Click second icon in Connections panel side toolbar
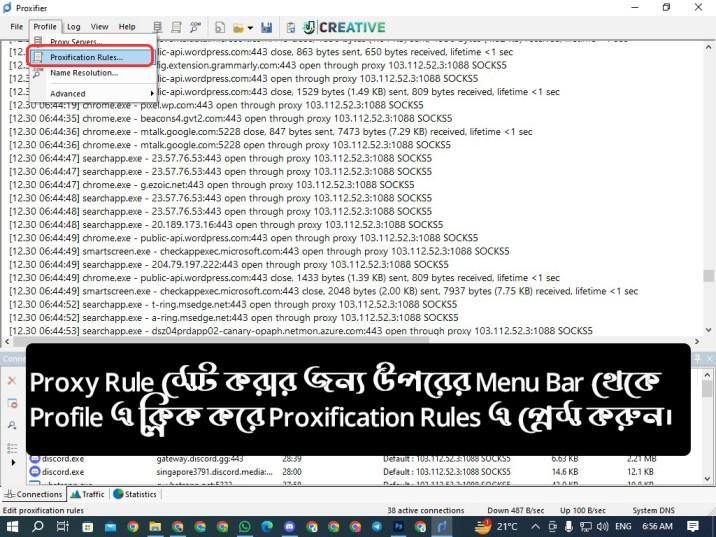 click(12, 403)
